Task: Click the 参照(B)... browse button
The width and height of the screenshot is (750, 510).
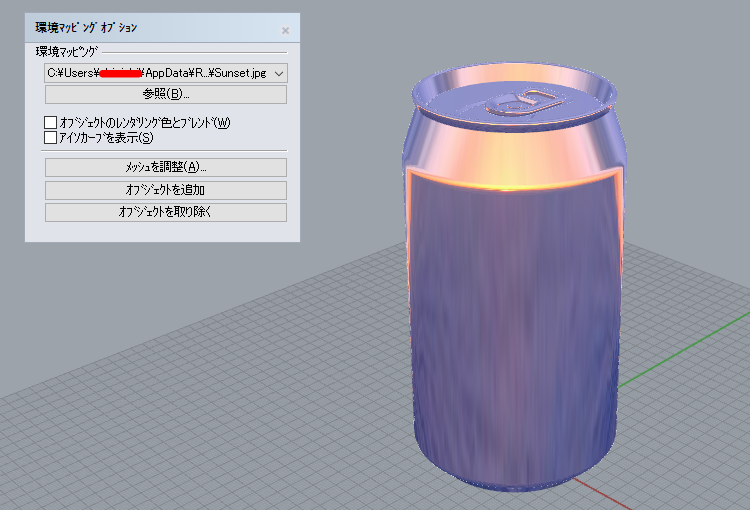Action: tap(165, 94)
